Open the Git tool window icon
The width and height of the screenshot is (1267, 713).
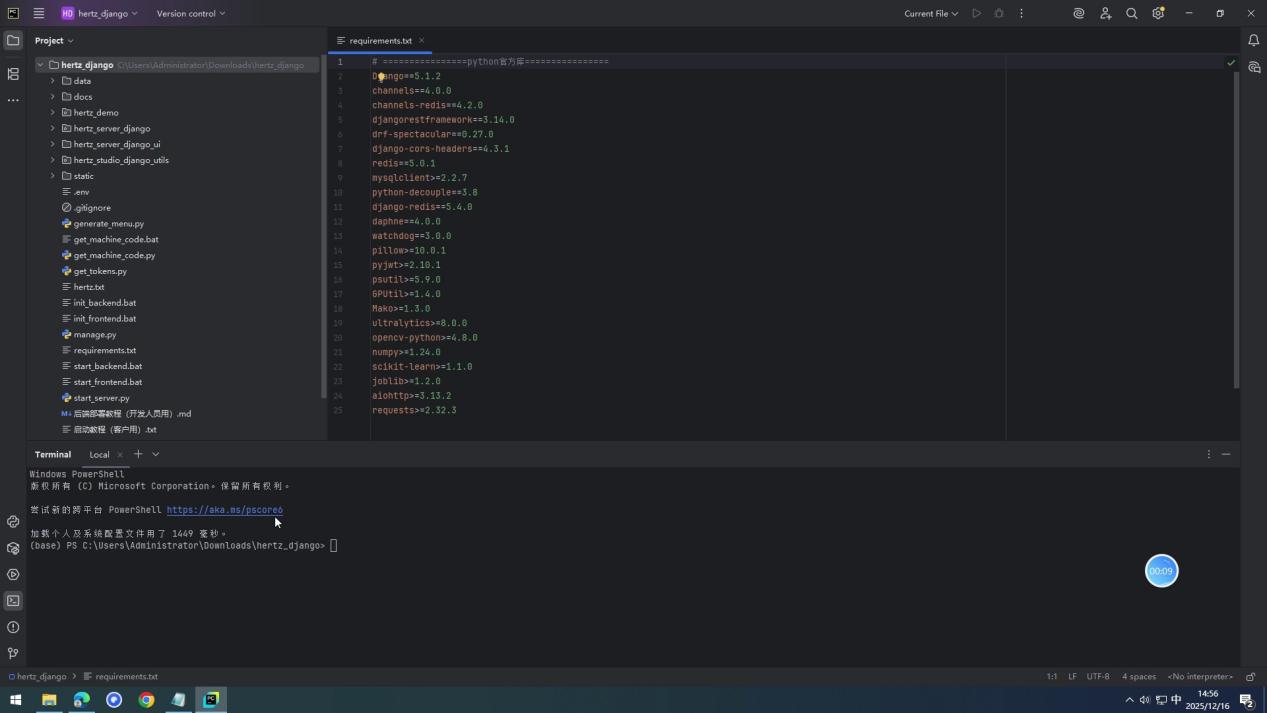pyautogui.click(x=13, y=652)
